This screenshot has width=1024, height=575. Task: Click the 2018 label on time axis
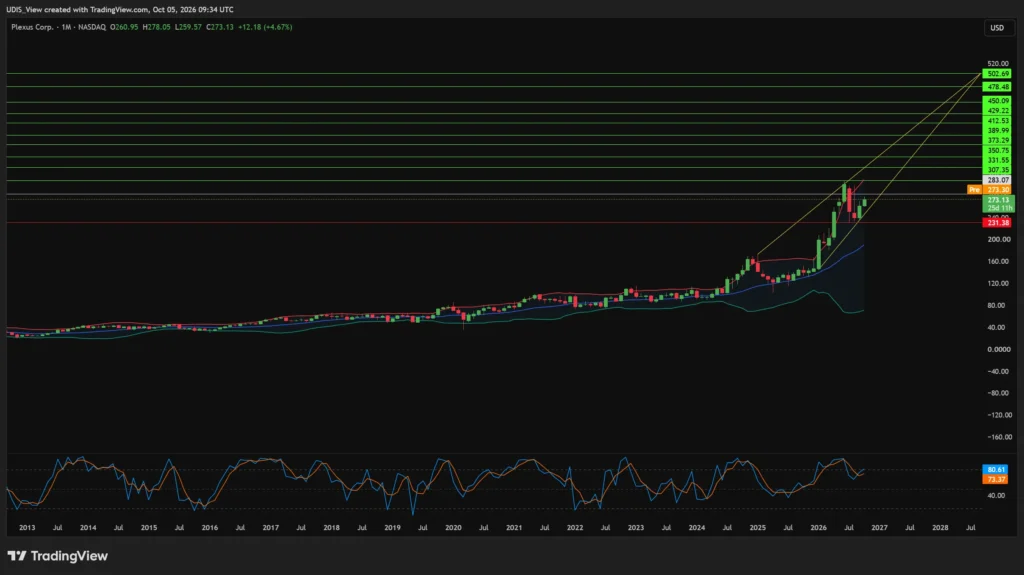(x=331, y=528)
